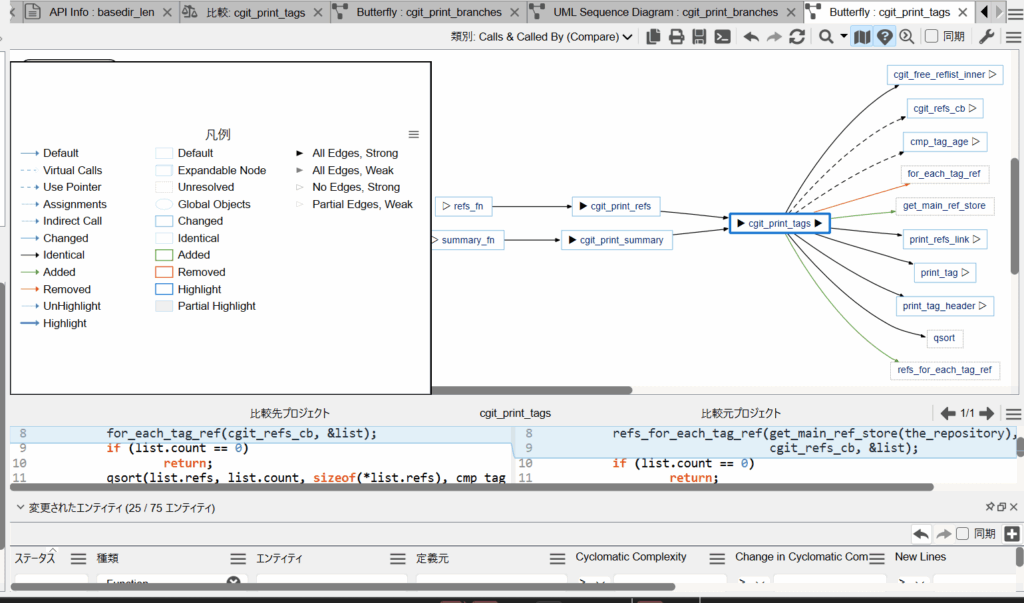Click the undo arrow in graph toolbar
The width and height of the screenshot is (1024, 603).
pyautogui.click(x=750, y=37)
